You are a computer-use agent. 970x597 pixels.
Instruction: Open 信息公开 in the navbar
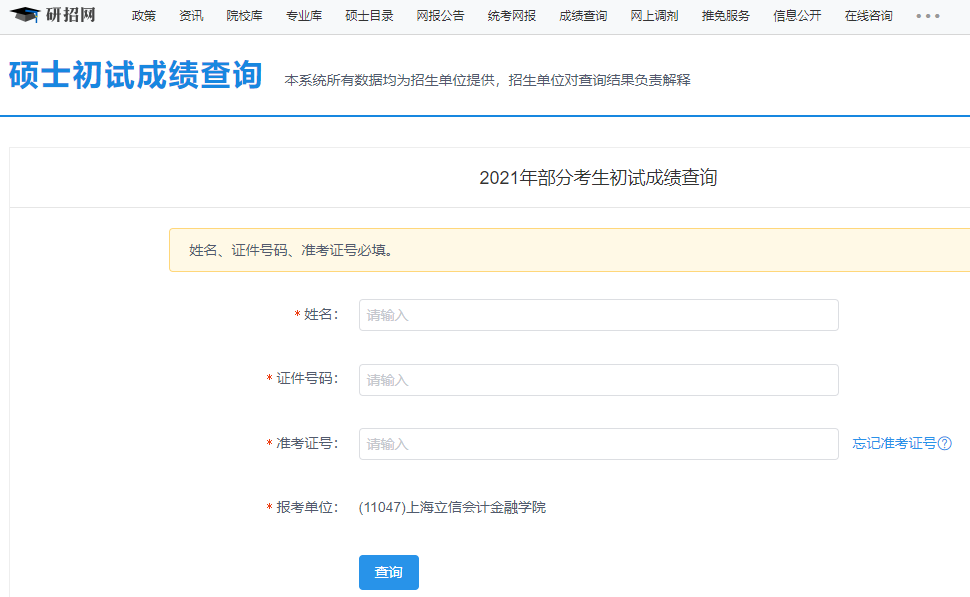point(795,16)
